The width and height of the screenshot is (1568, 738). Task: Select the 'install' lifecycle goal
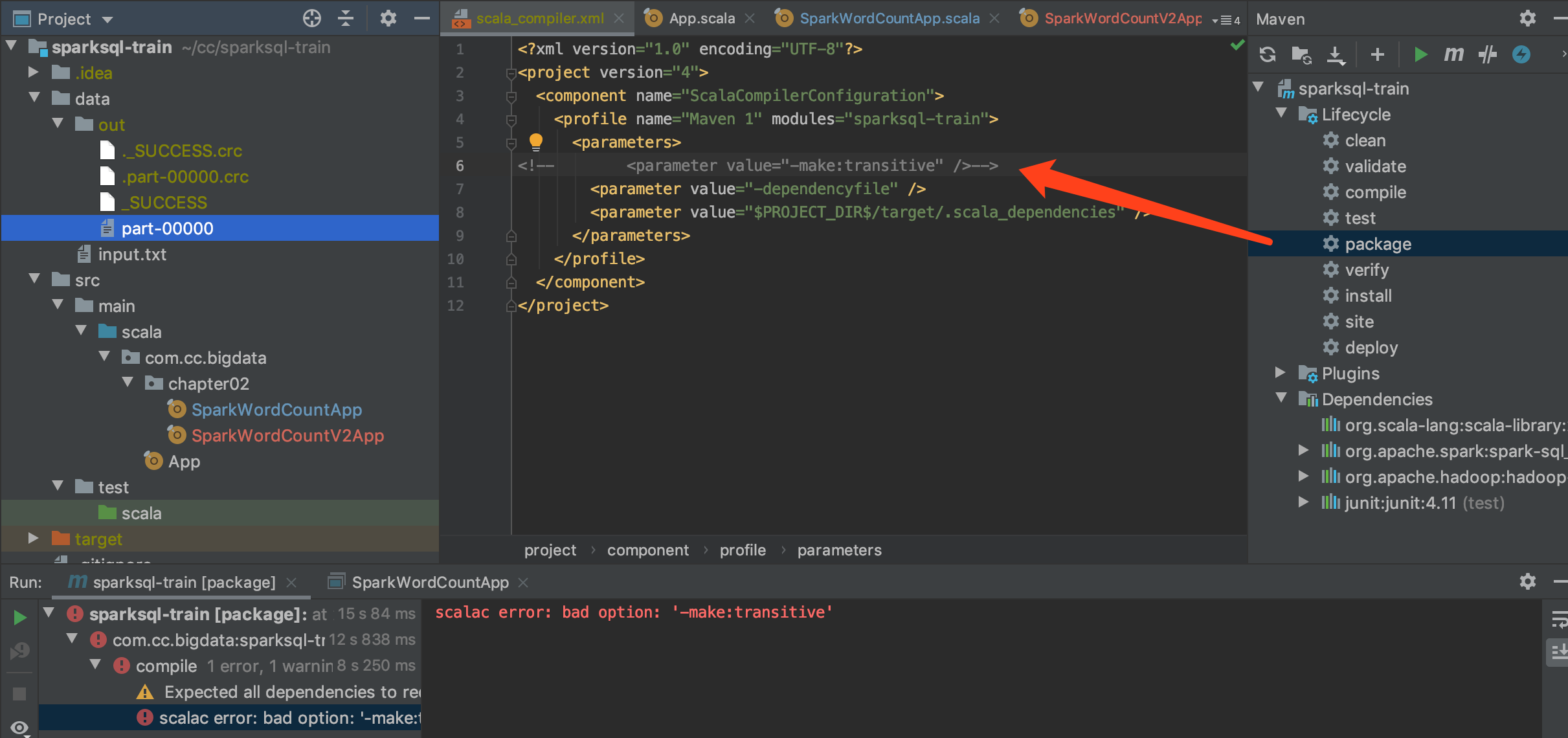pyautogui.click(x=1367, y=296)
